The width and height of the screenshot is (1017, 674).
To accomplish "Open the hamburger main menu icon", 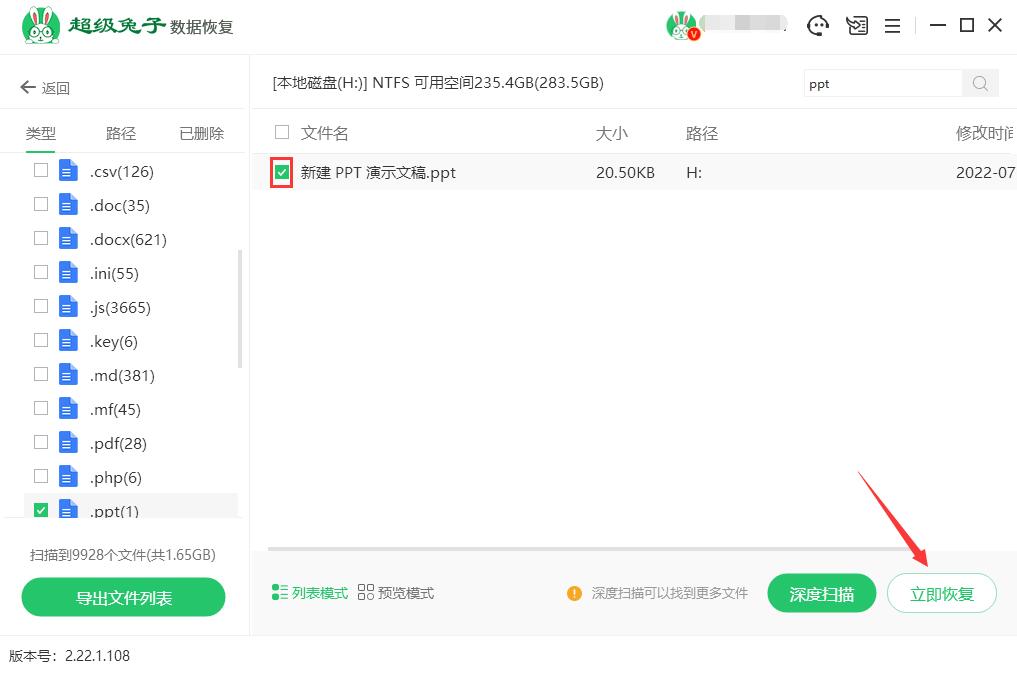I will (893, 26).
